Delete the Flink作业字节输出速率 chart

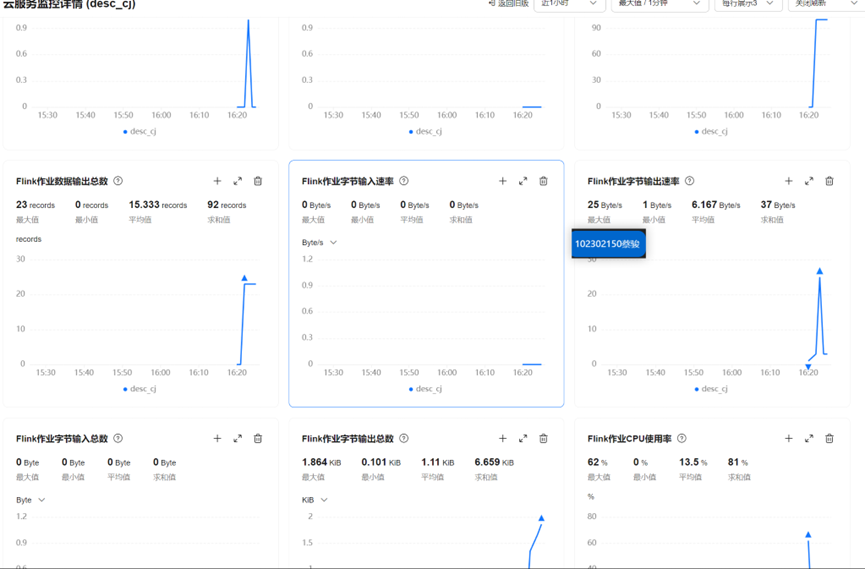(x=829, y=181)
